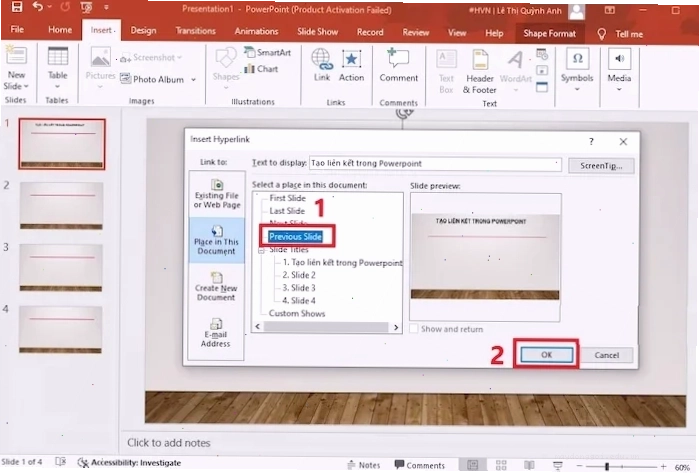Select 3. Slide 3 in the tree
This screenshot has height=473, width=699.
[x=299, y=288]
